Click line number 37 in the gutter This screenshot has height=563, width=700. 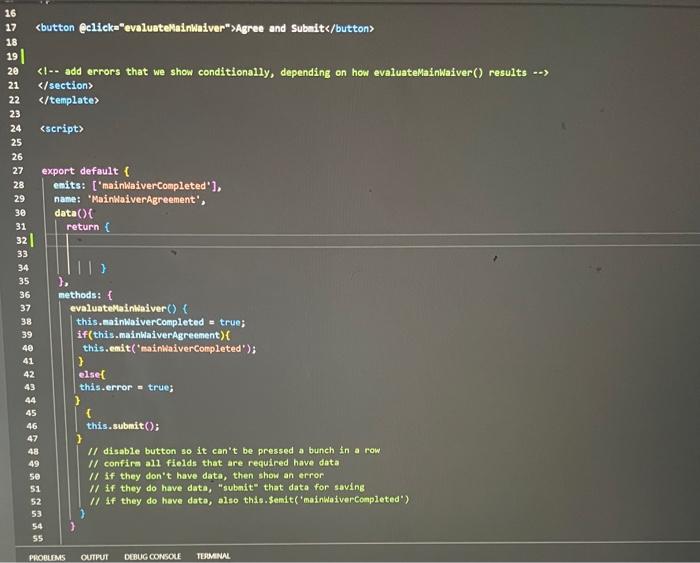coord(25,308)
